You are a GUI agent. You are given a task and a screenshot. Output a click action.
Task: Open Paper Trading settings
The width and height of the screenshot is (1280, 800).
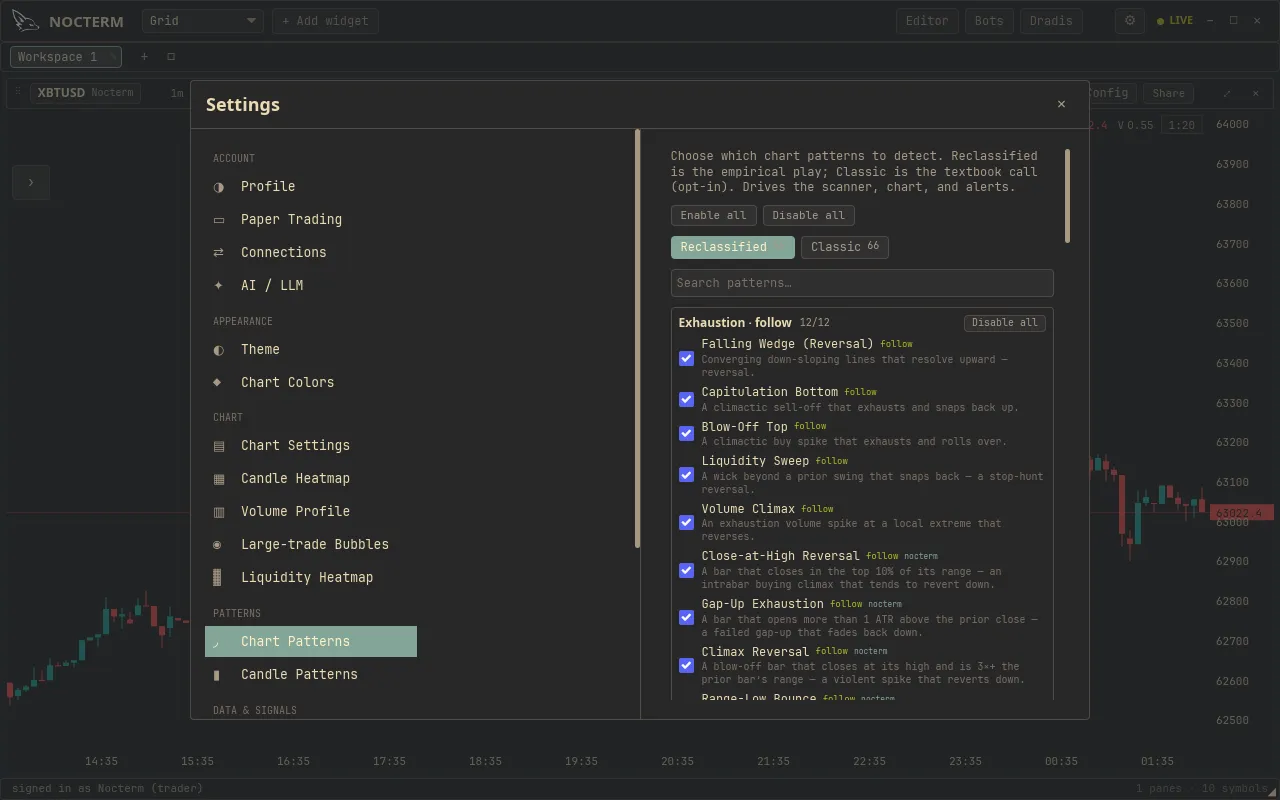[311, 219]
